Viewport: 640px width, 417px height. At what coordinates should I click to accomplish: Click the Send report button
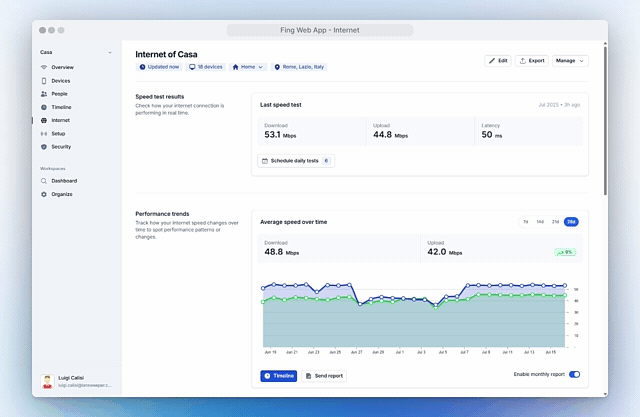(x=324, y=376)
